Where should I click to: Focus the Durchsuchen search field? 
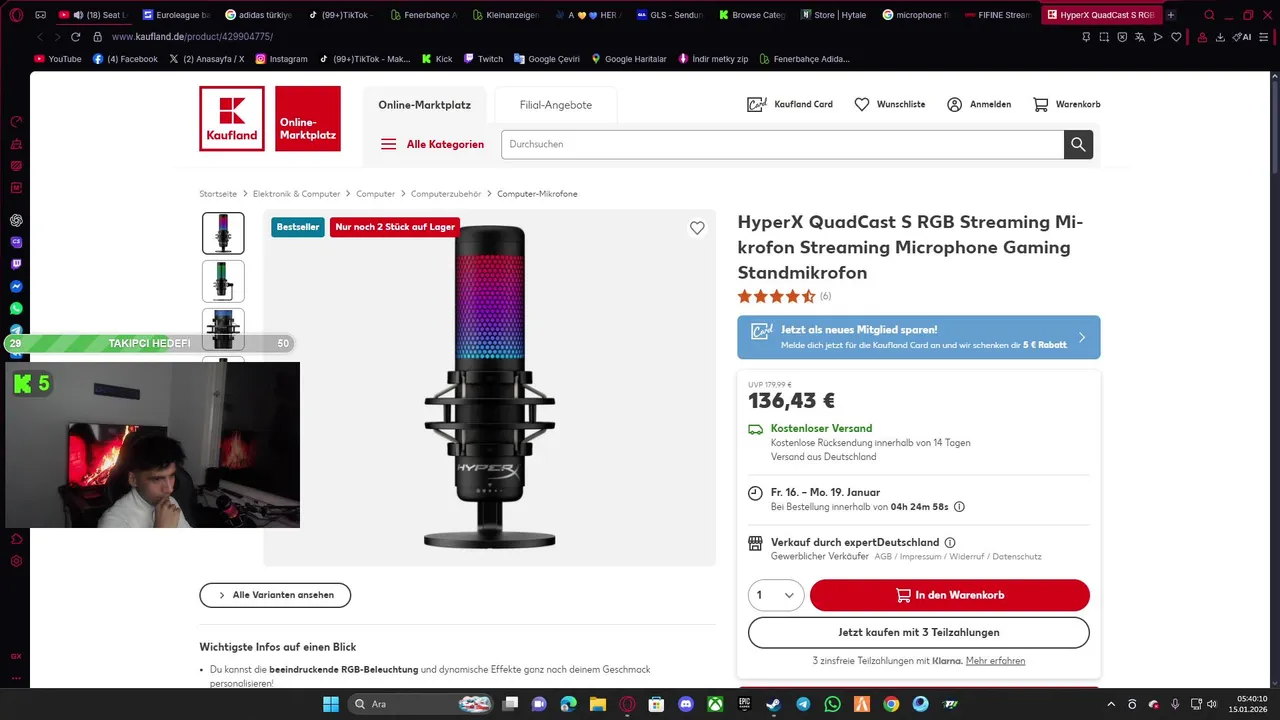click(782, 144)
